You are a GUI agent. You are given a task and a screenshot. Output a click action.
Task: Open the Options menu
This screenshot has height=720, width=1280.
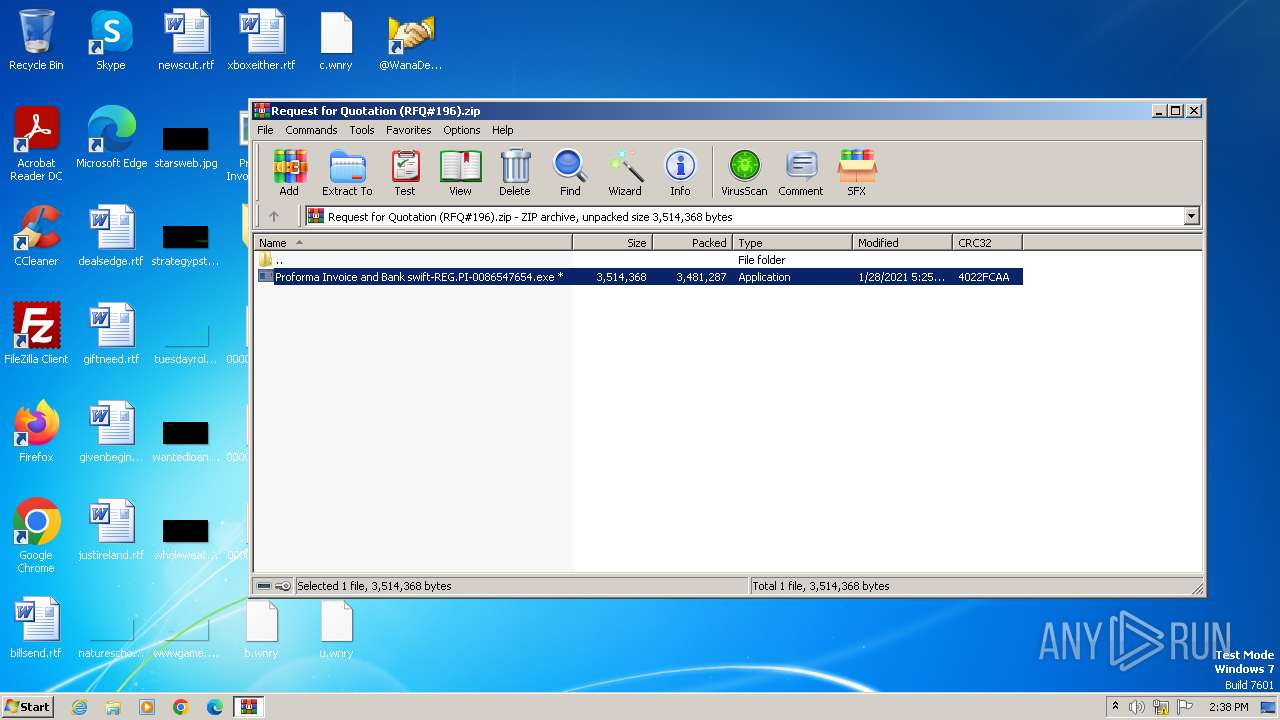(462, 130)
